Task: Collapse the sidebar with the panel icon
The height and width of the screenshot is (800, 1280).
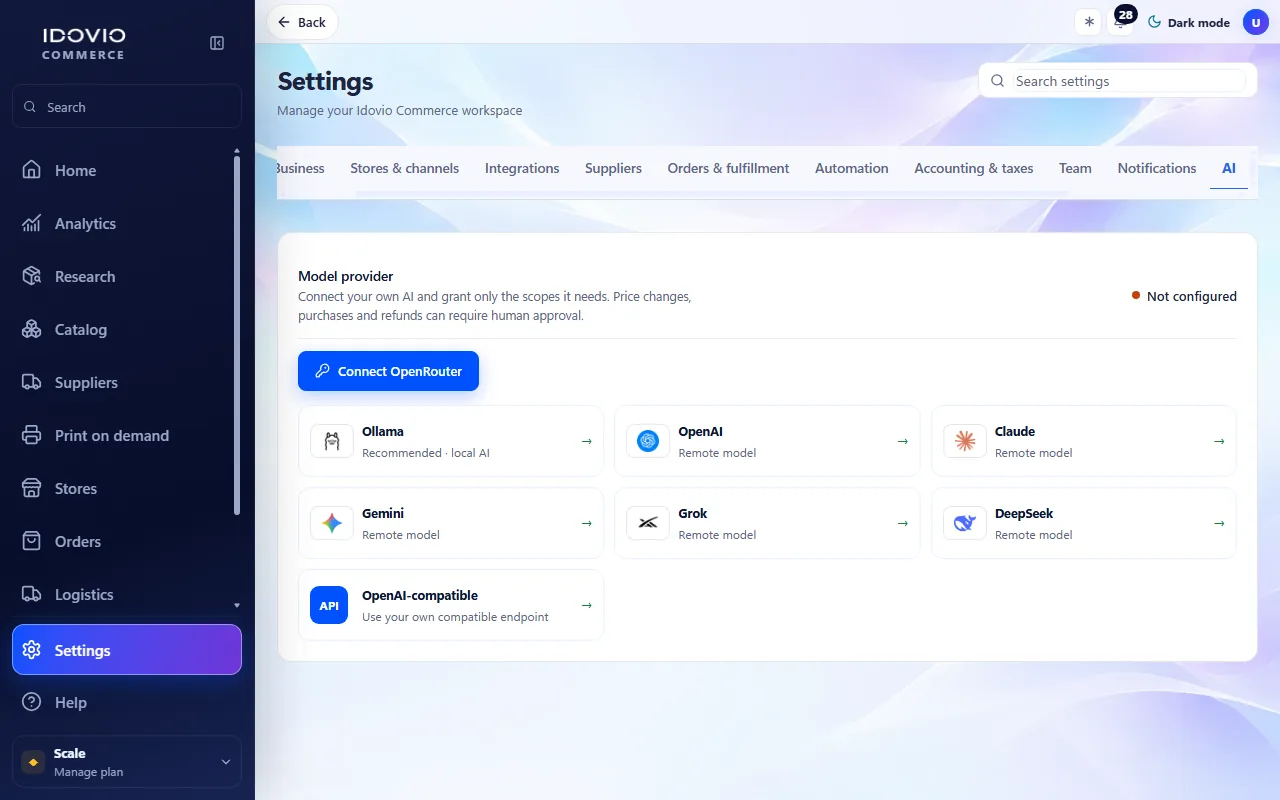Action: 217,43
